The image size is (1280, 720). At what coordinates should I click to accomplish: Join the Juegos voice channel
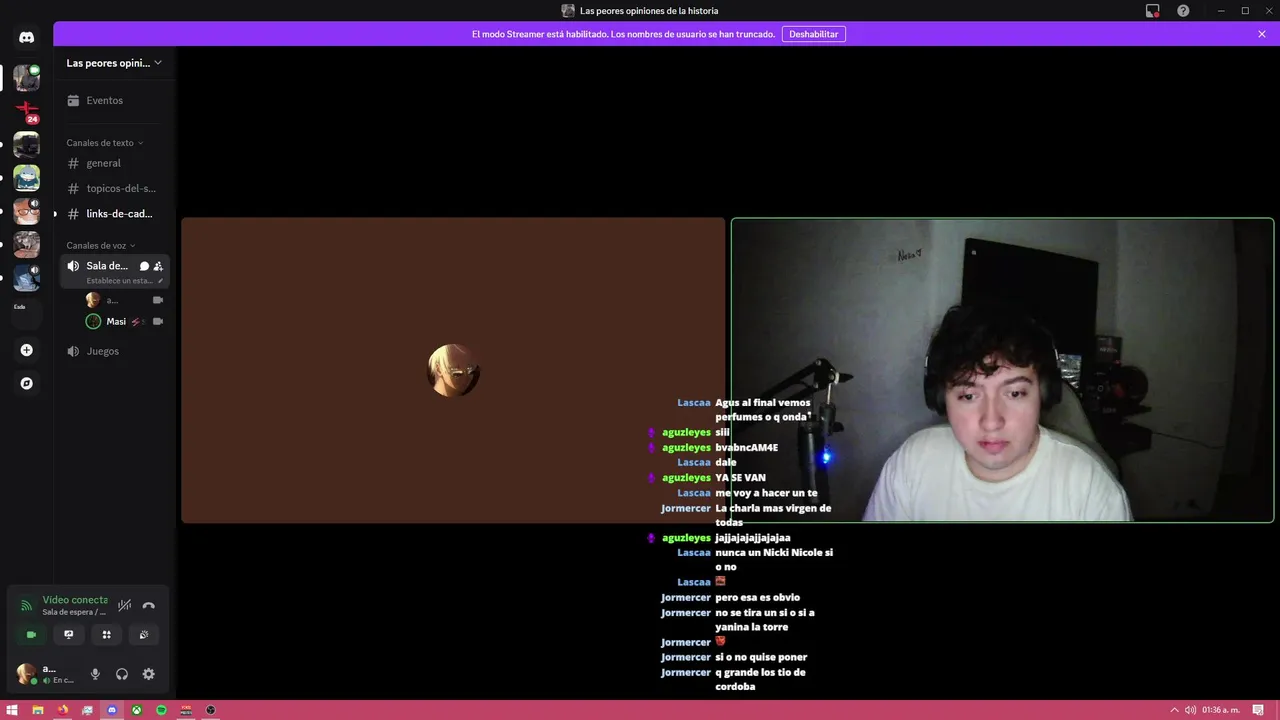(x=115, y=351)
